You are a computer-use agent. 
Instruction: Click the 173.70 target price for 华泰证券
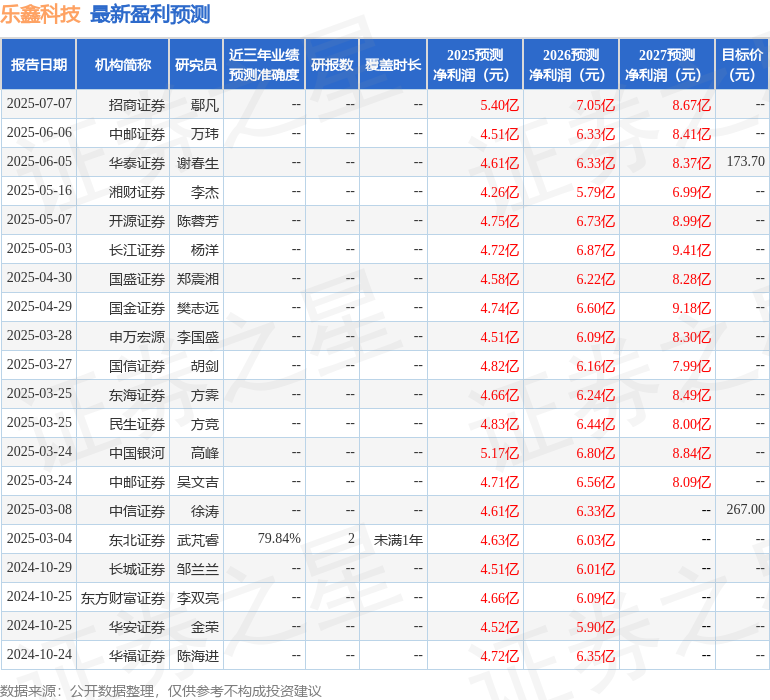[745, 162]
